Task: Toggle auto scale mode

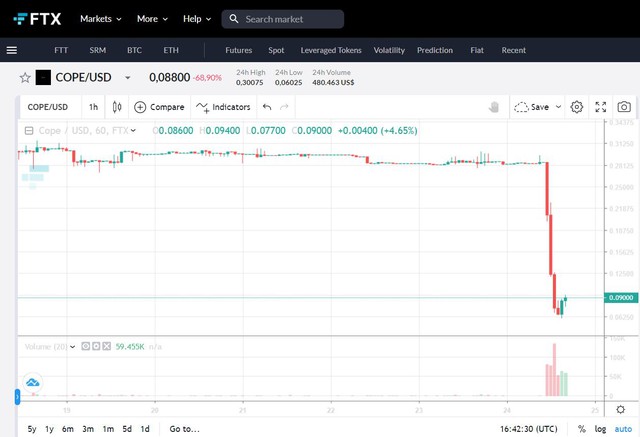Action: click(x=623, y=429)
